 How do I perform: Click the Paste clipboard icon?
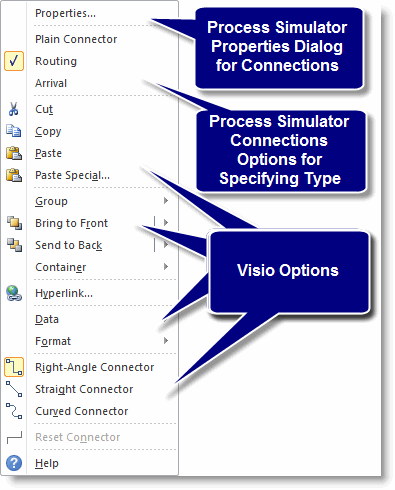pos(14,153)
